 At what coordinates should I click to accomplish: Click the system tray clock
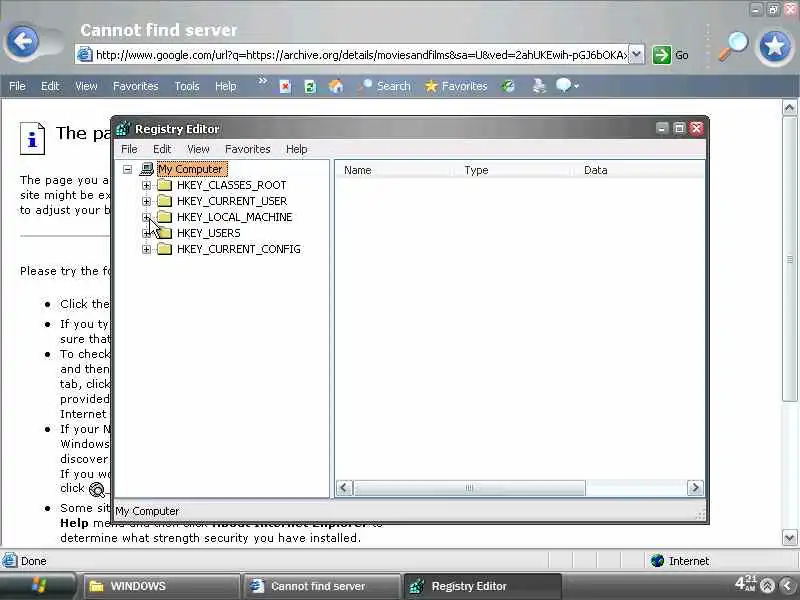[x=745, y=583]
